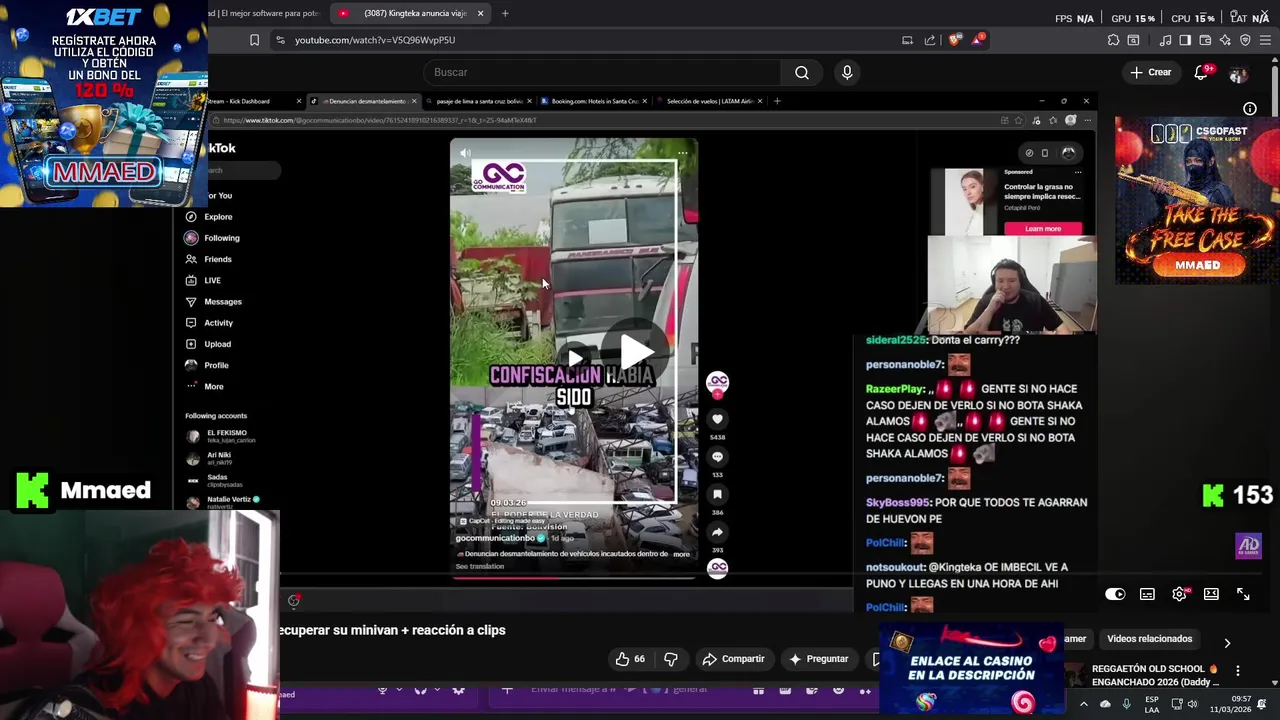Toggle theater mode on the YouTube player

[x=1211, y=594]
